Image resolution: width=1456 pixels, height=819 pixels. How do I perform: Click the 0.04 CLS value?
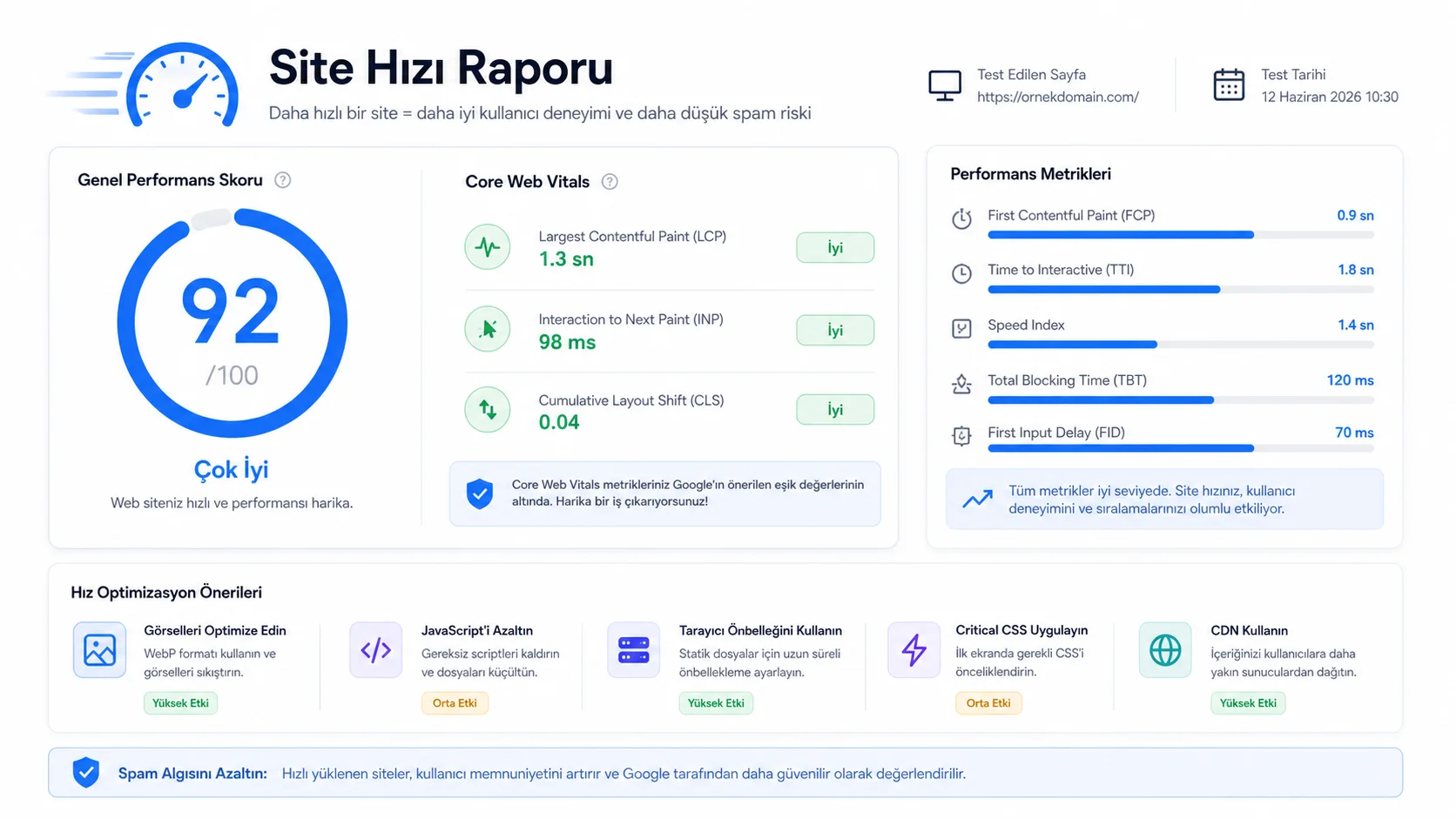click(x=559, y=422)
